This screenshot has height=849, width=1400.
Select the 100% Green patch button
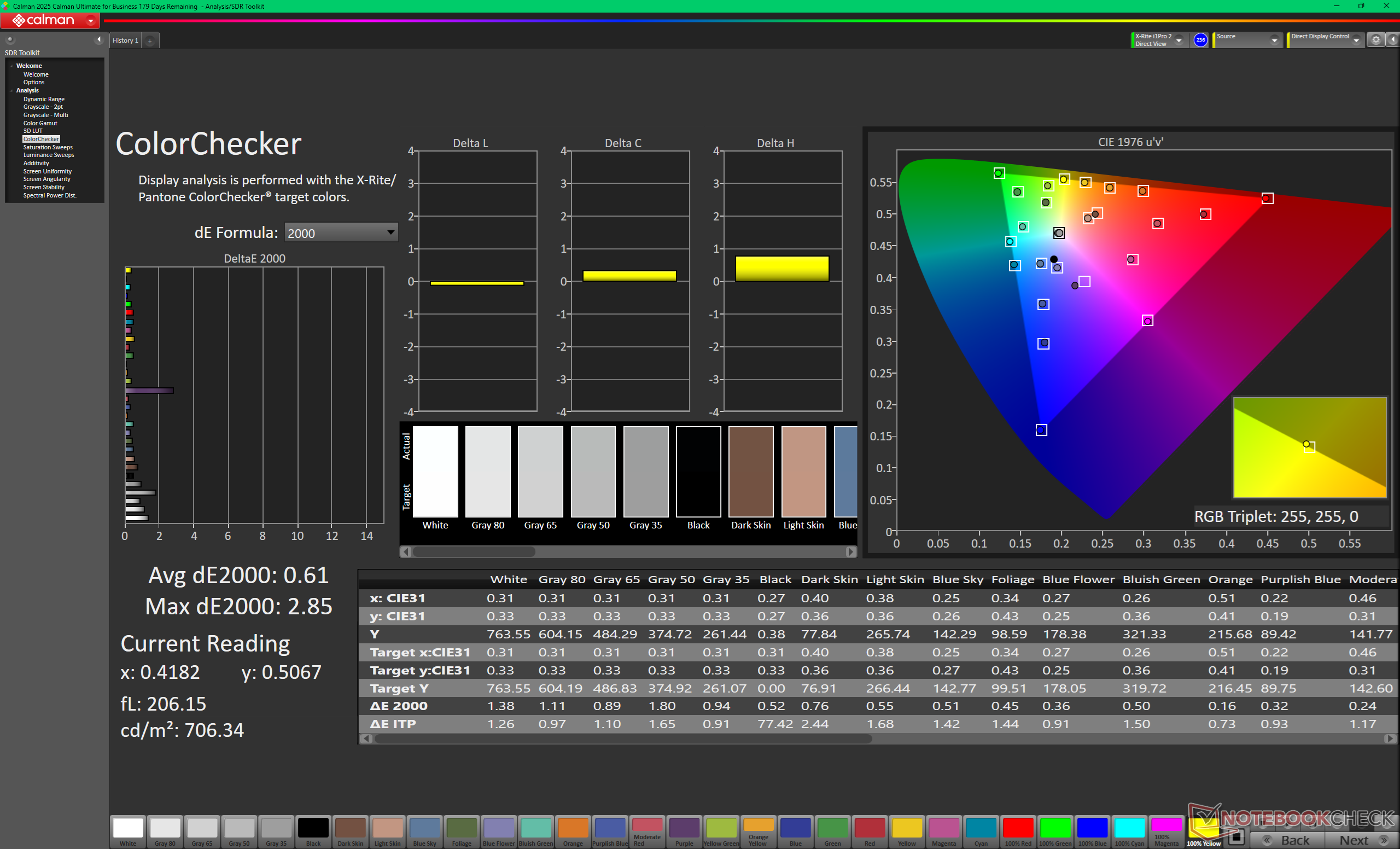coord(1055,831)
